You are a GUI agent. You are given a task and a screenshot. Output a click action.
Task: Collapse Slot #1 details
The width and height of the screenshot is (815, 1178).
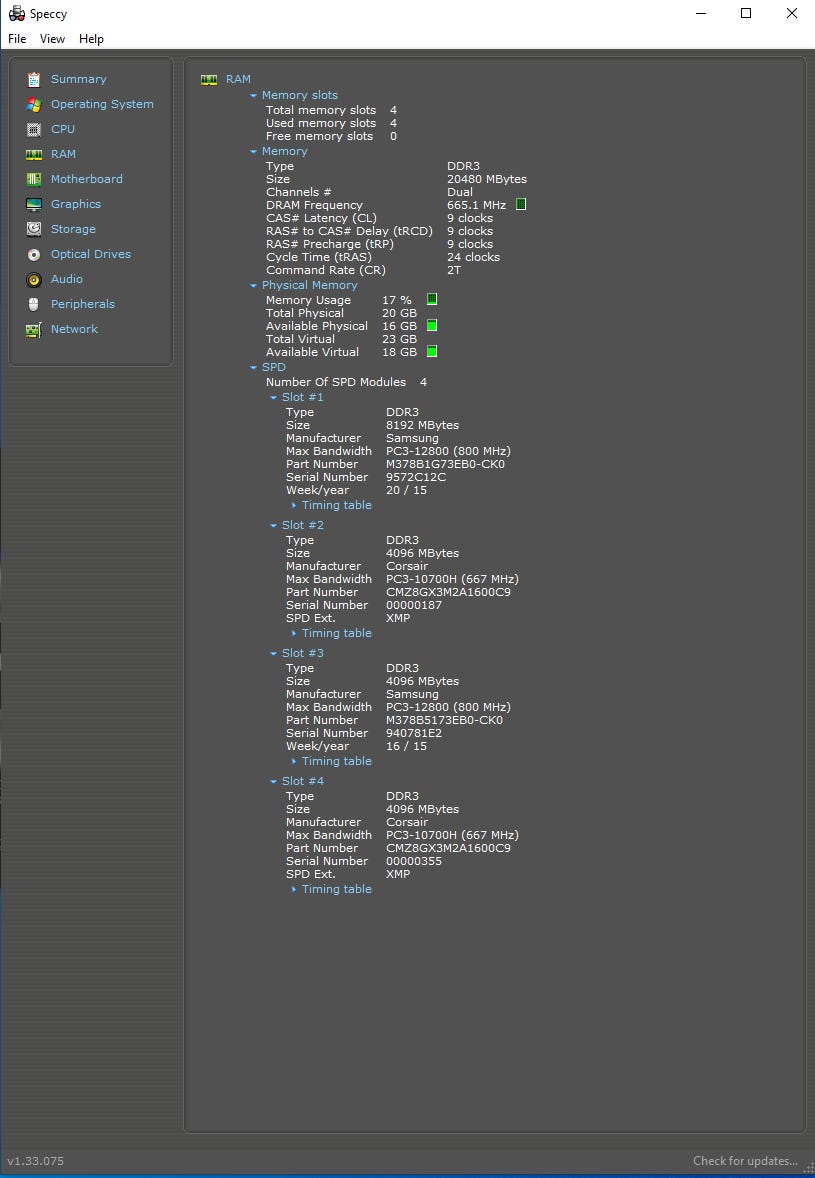click(x=273, y=397)
